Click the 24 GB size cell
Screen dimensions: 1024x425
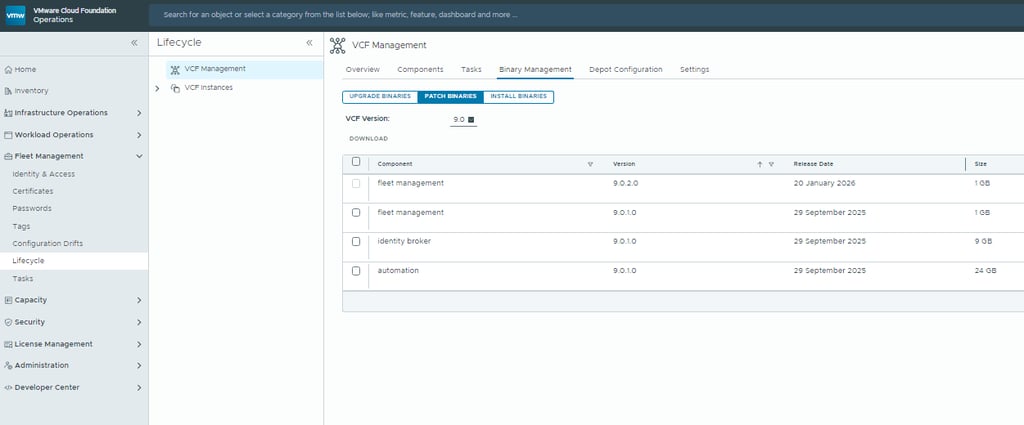pyautogui.click(x=985, y=271)
